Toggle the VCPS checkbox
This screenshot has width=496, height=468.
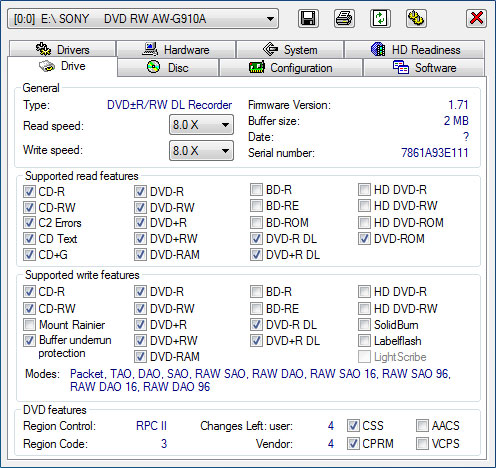point(422,444)
